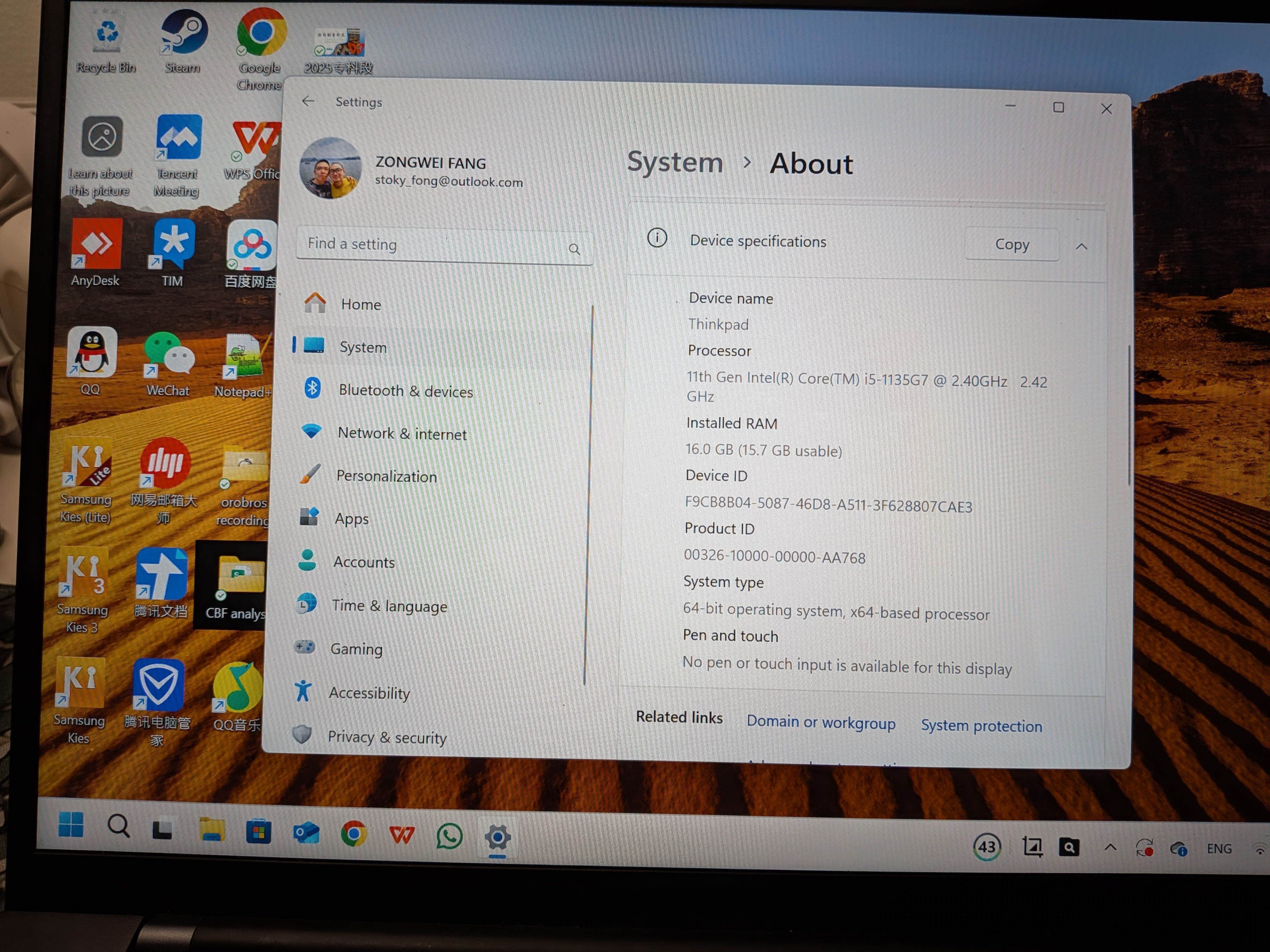
Task: Click the 64-bit operating system text
Action: pyautogui.click(x=836, y=611)
